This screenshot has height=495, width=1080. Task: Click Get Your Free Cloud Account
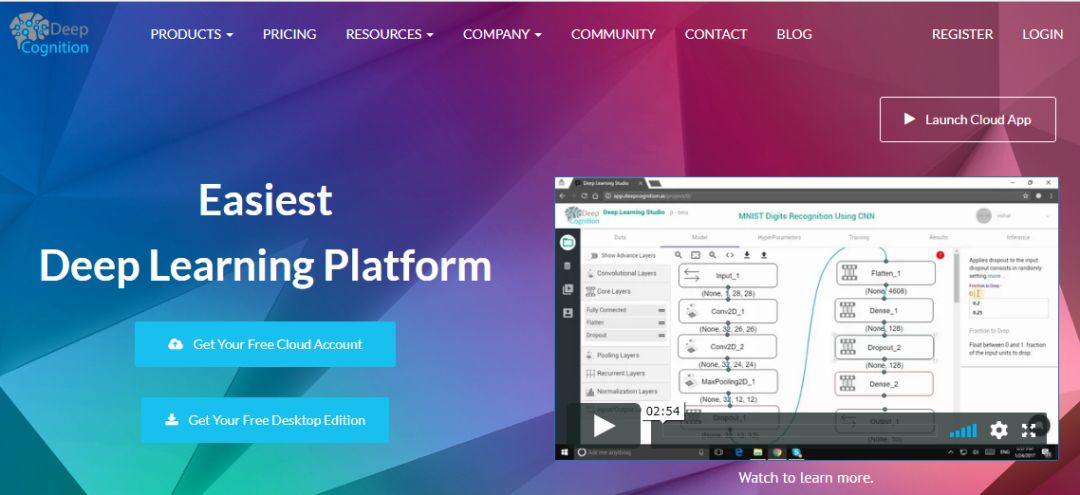coord(265,344)
